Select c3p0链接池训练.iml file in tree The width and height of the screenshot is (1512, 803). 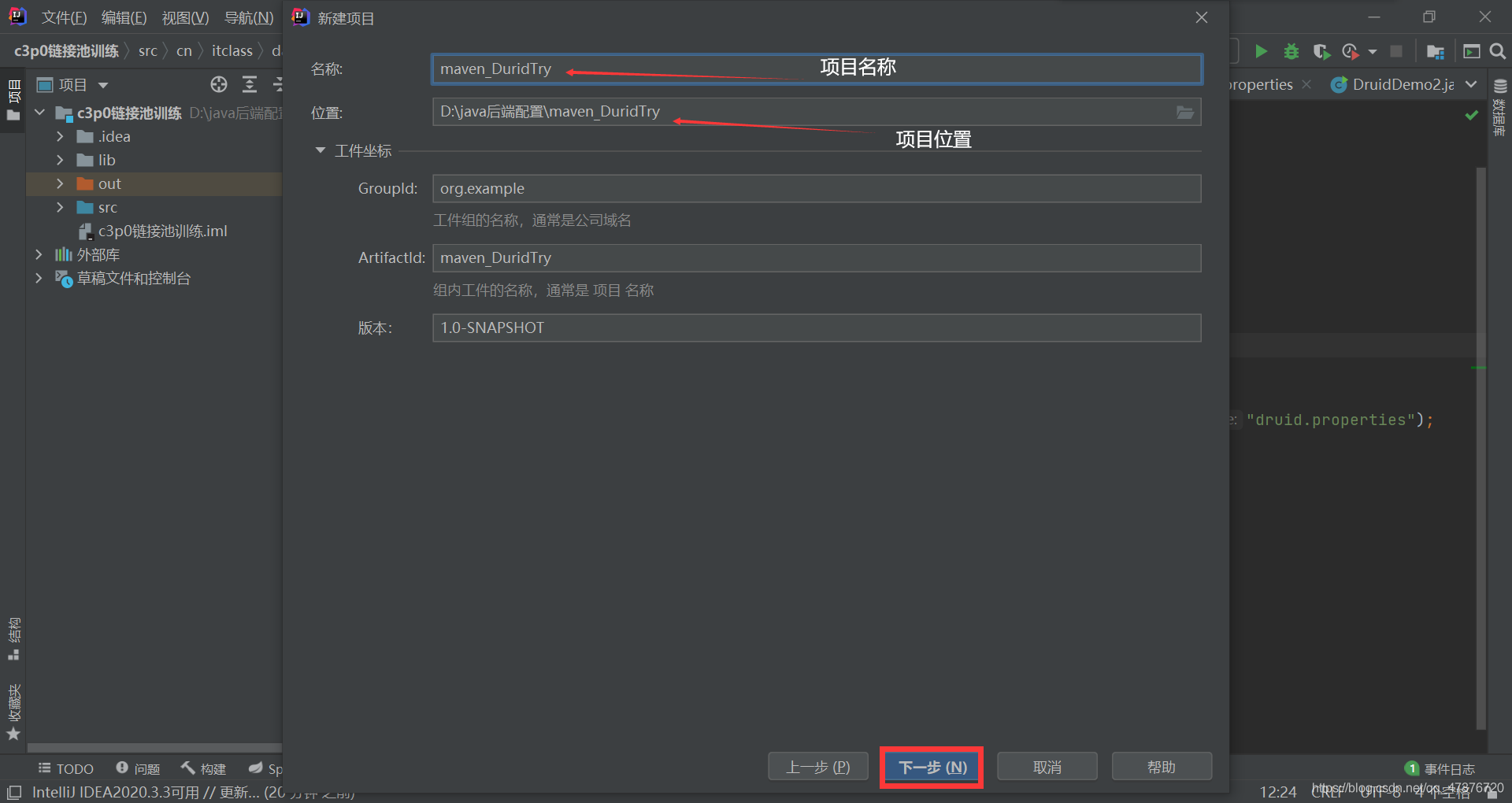(x=154, y=231)
